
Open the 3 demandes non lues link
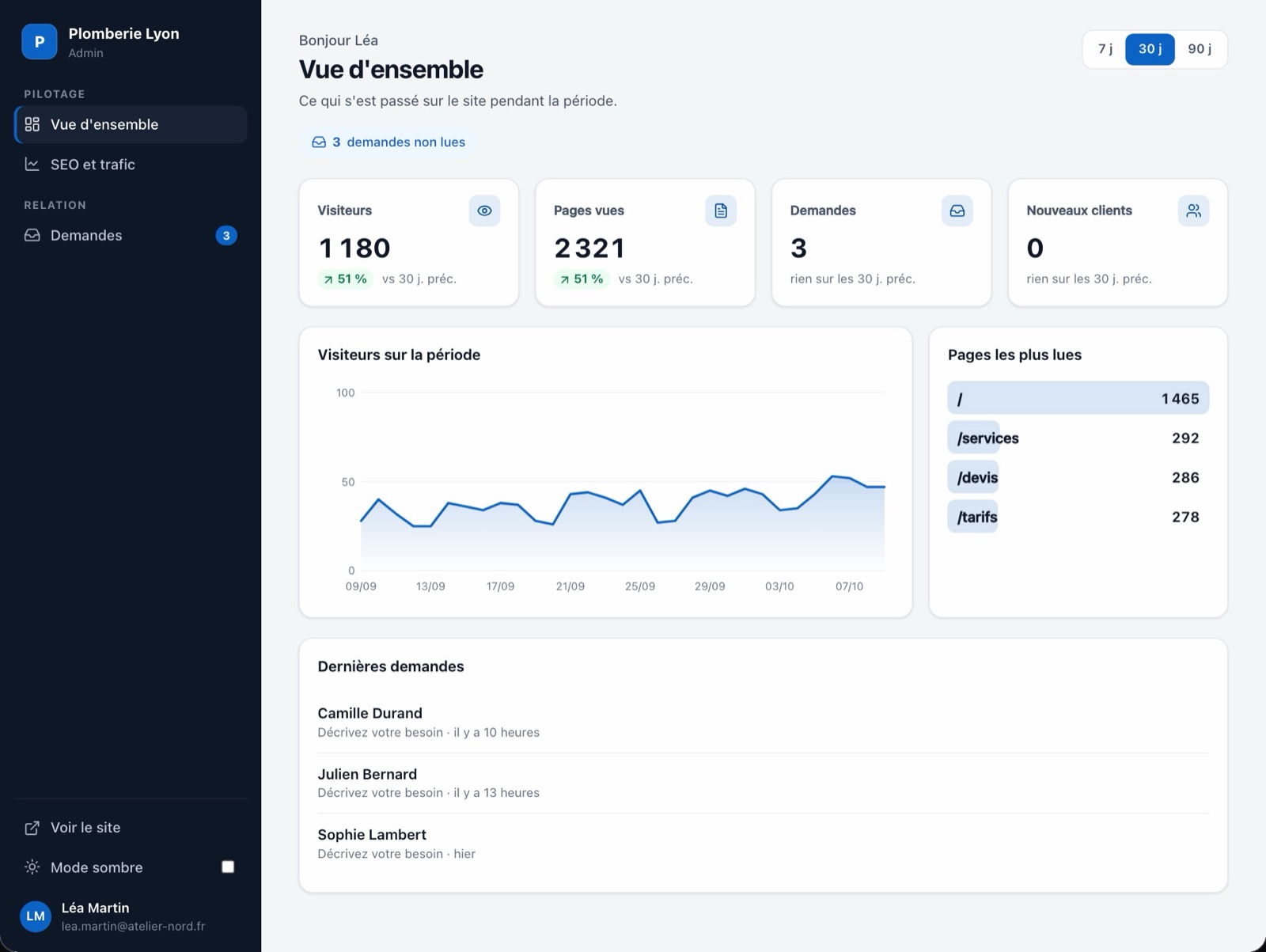click(x=388, y=142)
